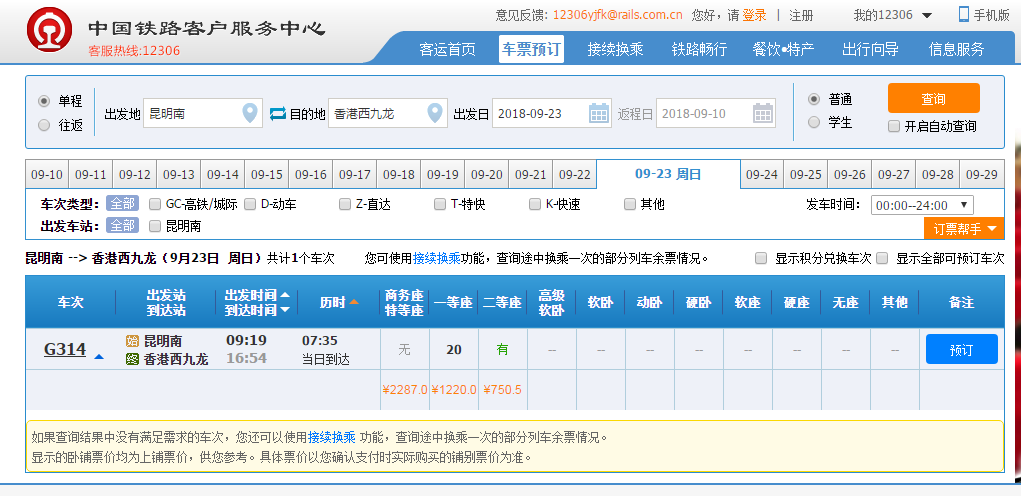Screen dimensions: 1021x496
Task: Tick the 开启自动查询 auto query checkbox
Action: [x=894, y=127]
